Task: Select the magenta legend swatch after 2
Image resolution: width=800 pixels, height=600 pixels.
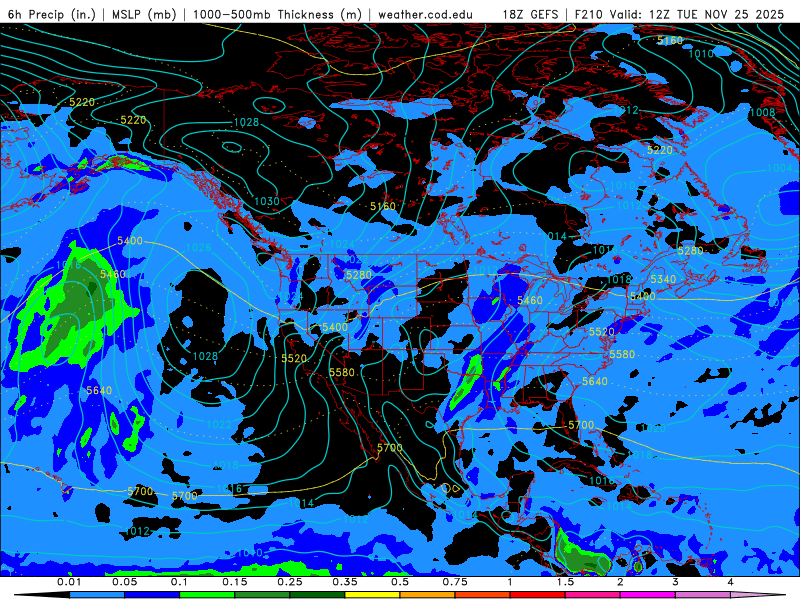Action: (x=648, y=595)
